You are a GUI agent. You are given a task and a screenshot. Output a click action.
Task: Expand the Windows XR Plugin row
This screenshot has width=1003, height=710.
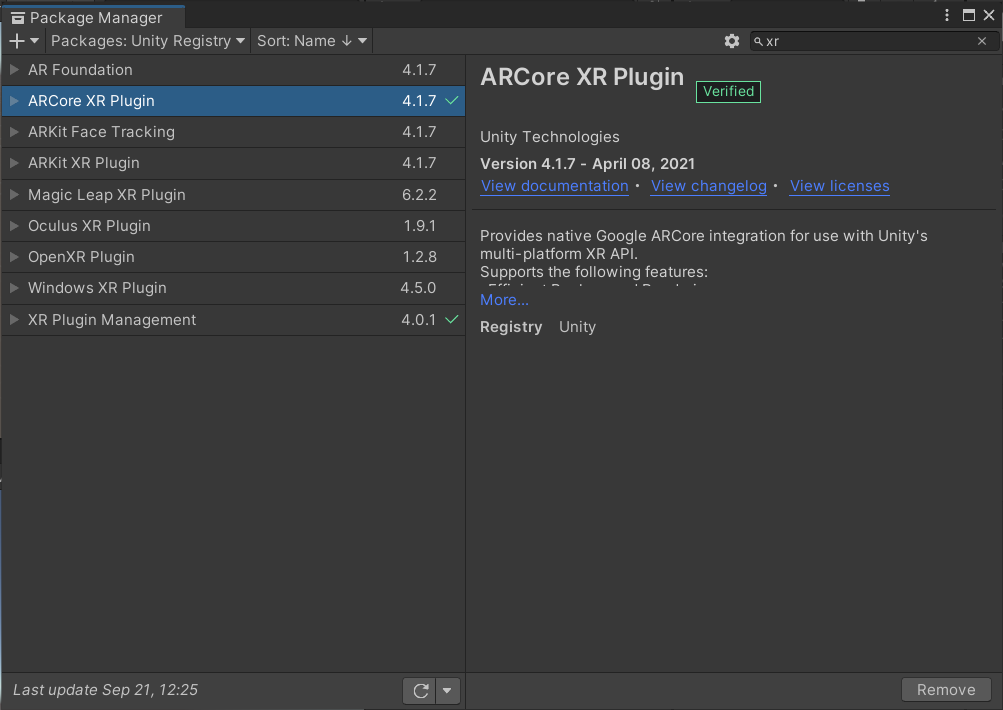14,288
